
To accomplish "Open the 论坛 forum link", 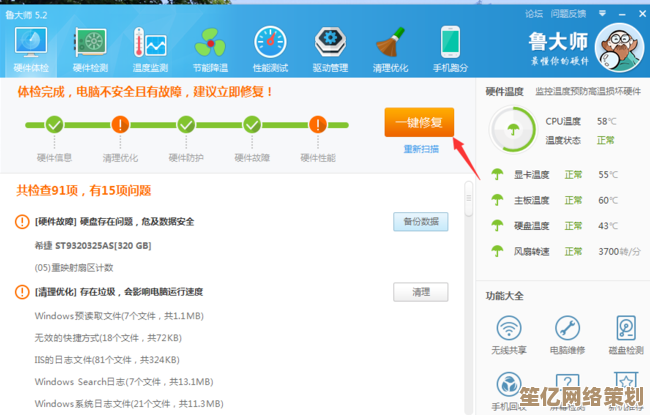I will (534, 13).
